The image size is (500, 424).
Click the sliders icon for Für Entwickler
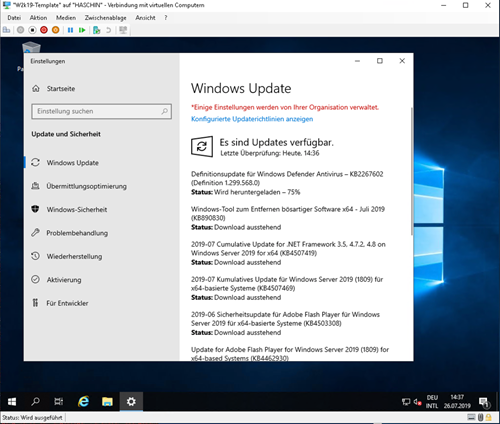(35, 303)
